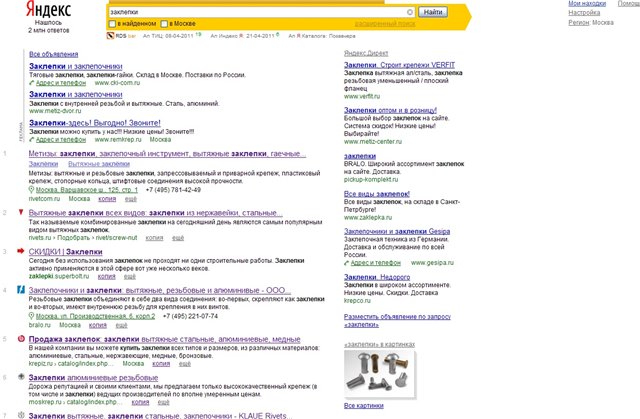Expand 'ещё' for rivetcom.ru result
This screenshot has width=640, height=419.
click(x=131, y=199)
